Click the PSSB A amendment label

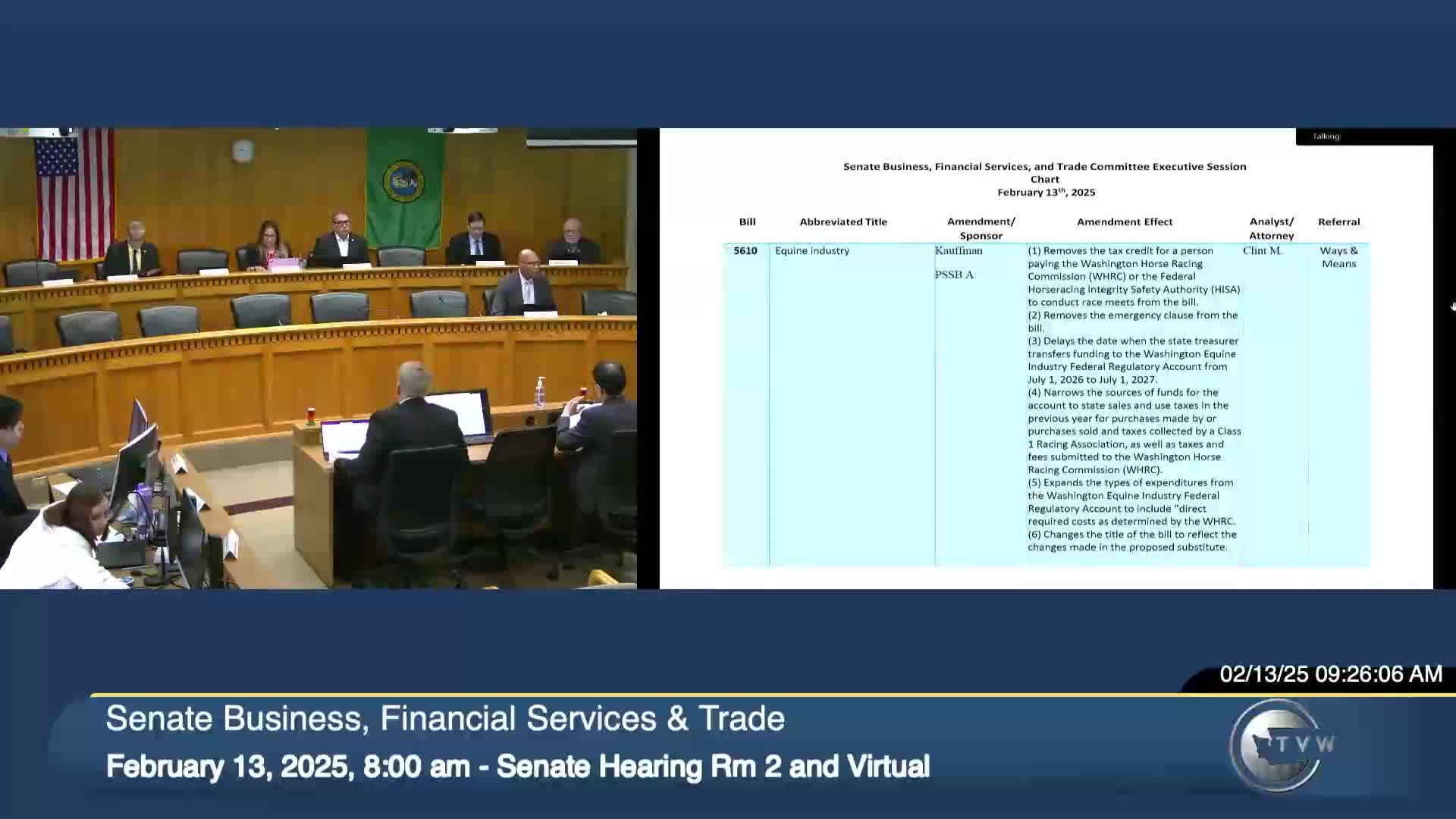pyautogui.click(x=954, y=275)
